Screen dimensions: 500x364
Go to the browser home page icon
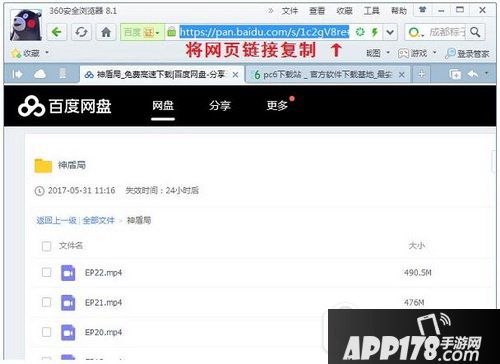106,32
